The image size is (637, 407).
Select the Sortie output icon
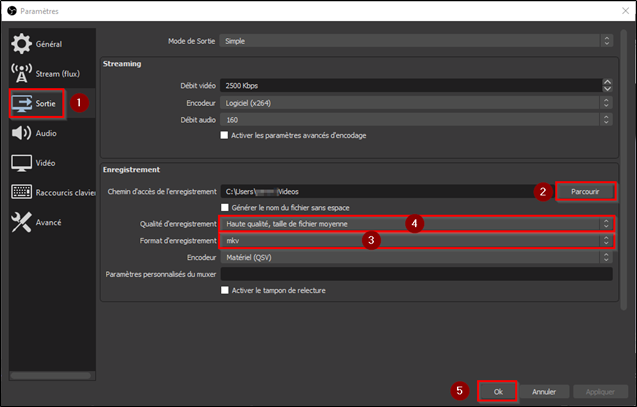pos(22,103)
